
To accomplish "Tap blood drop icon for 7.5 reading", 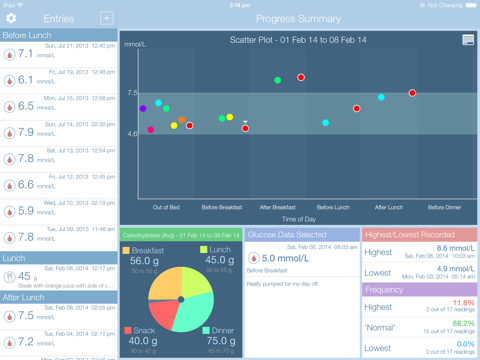I will pos(10,316).
